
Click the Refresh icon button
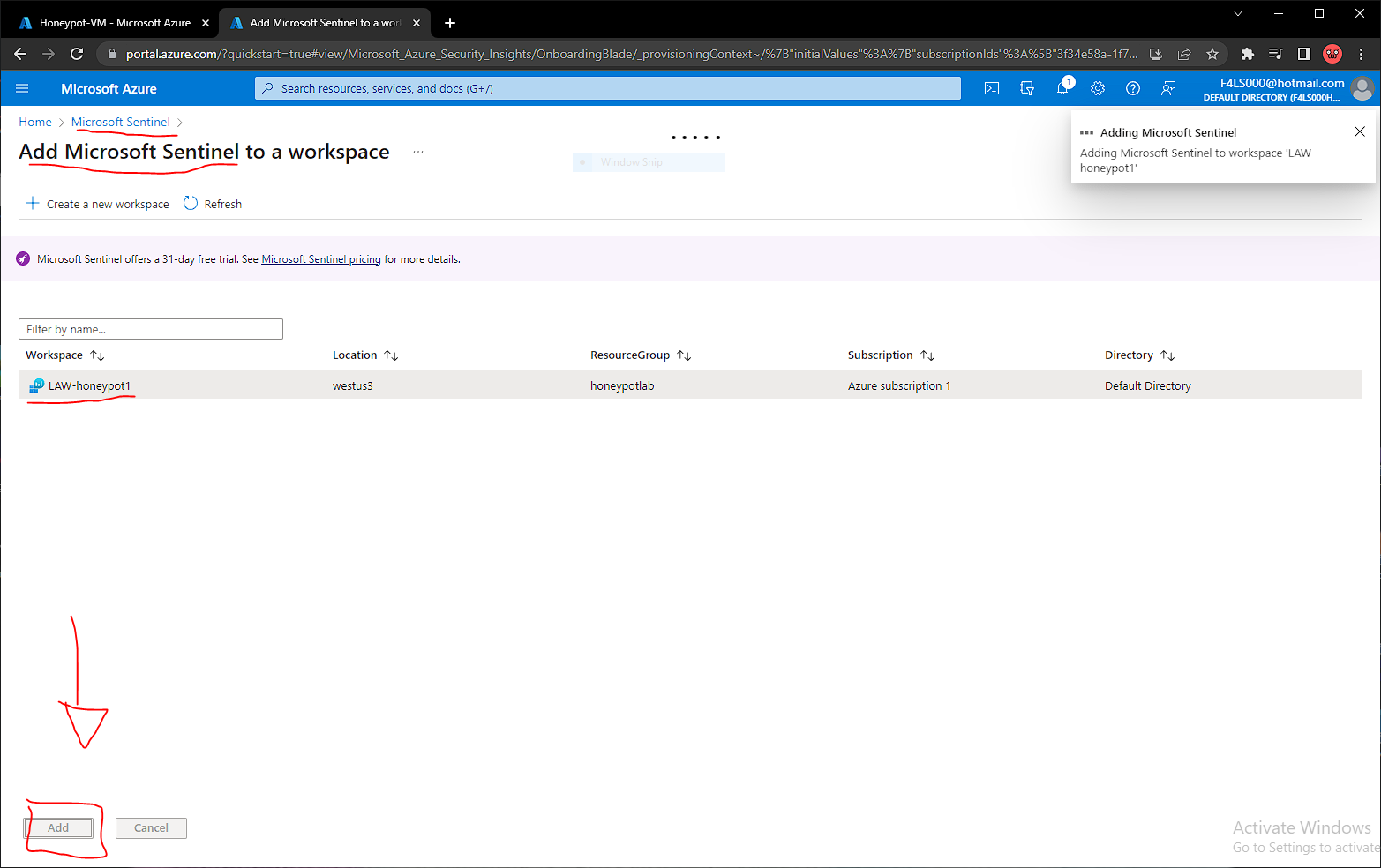pyautogui.click(x=191, y=203)
